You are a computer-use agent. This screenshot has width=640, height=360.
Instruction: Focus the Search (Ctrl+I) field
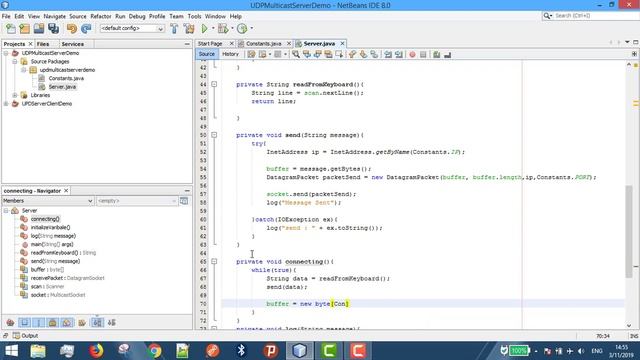(595, 16)
